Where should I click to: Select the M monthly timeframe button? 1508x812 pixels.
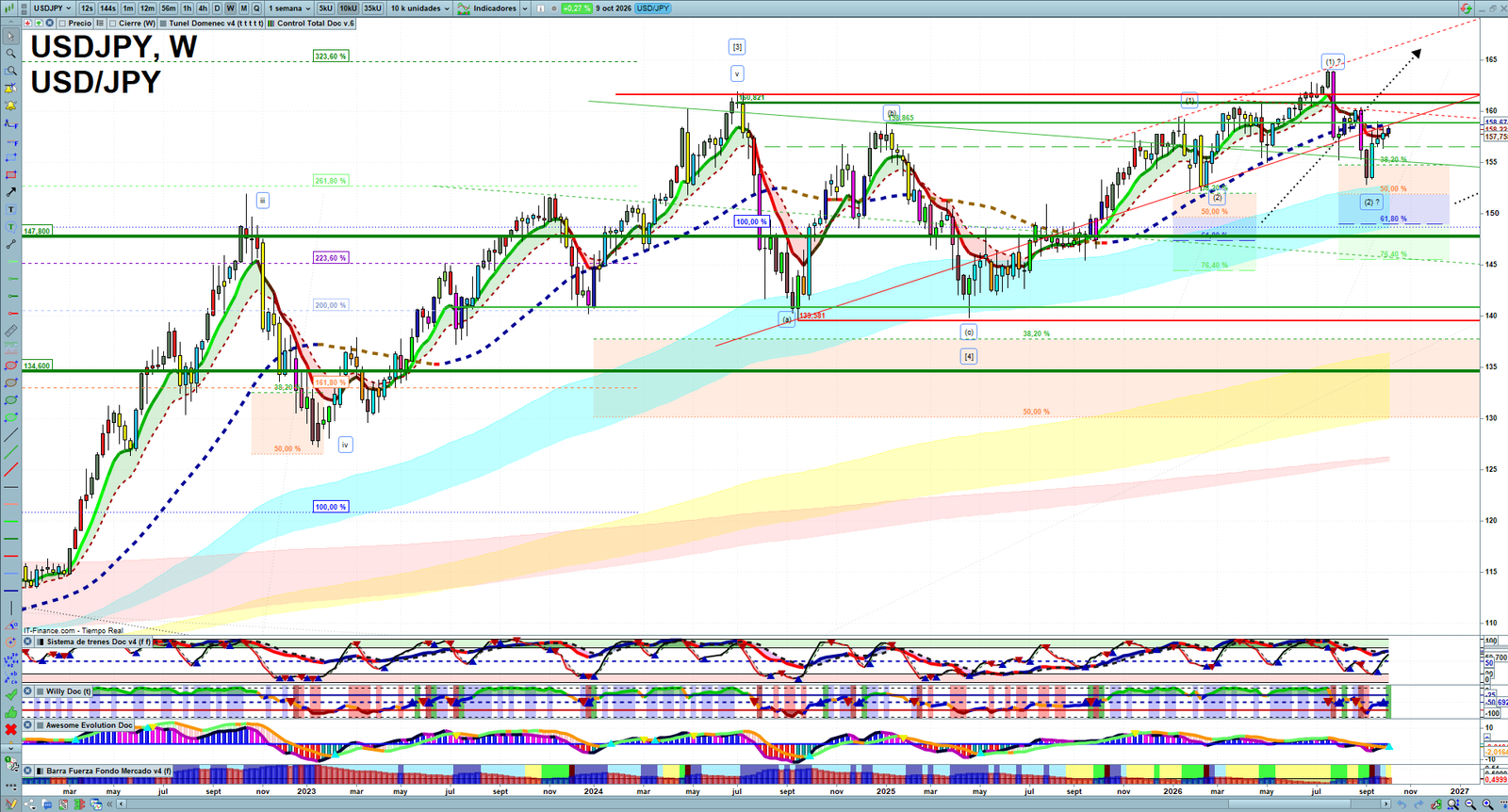tap(243, 8)
